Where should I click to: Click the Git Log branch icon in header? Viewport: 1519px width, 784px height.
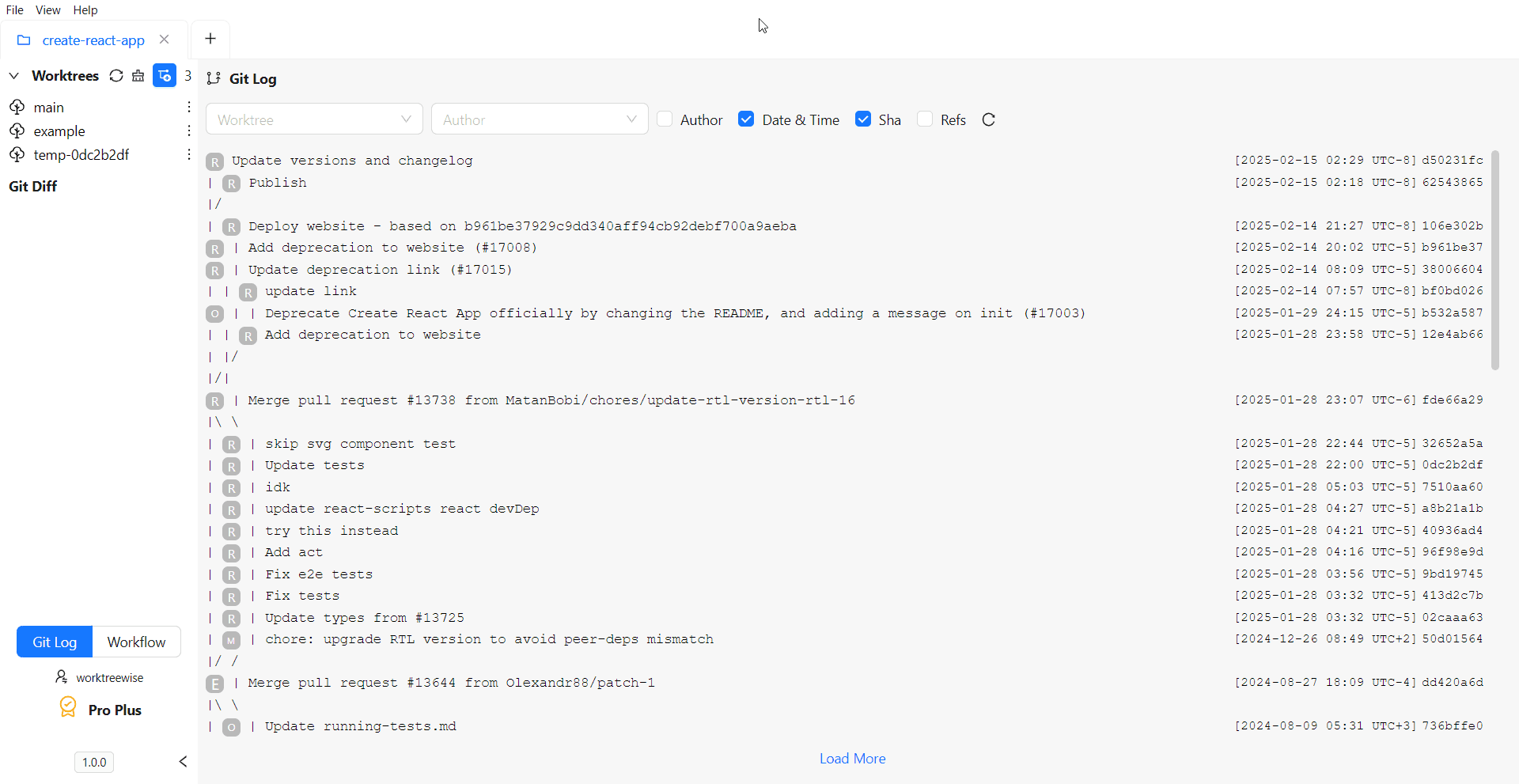214,78
